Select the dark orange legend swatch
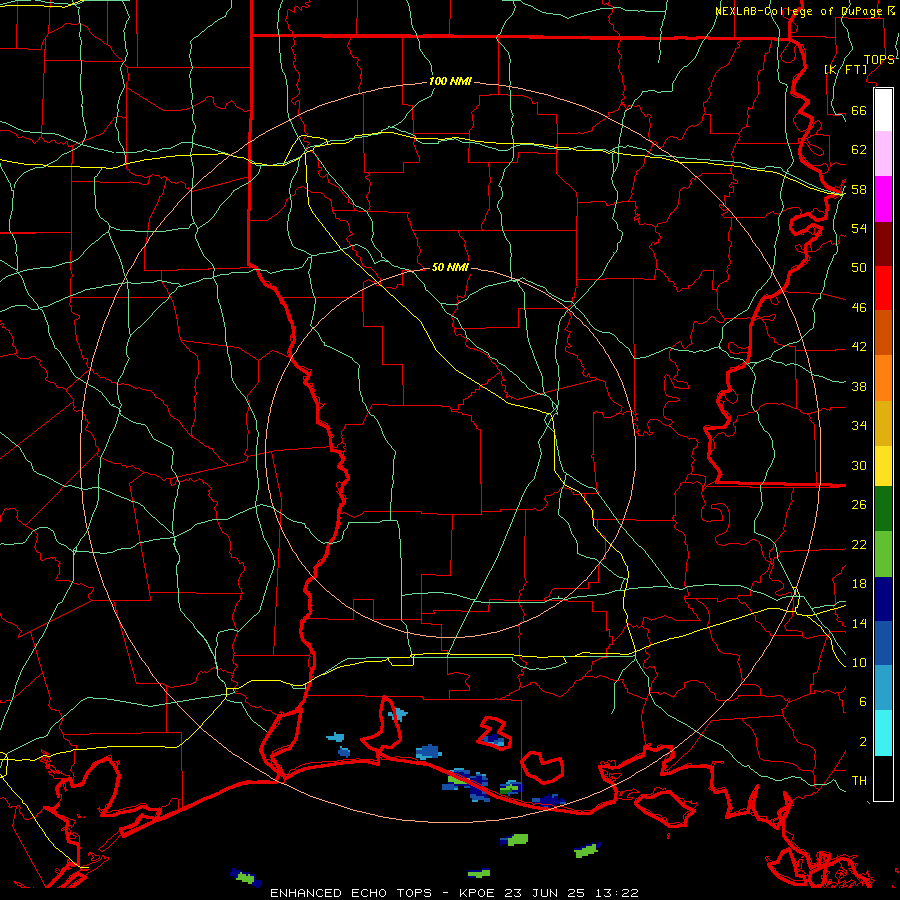The width and height of the screenshot is (900, 900). (883, 333)
